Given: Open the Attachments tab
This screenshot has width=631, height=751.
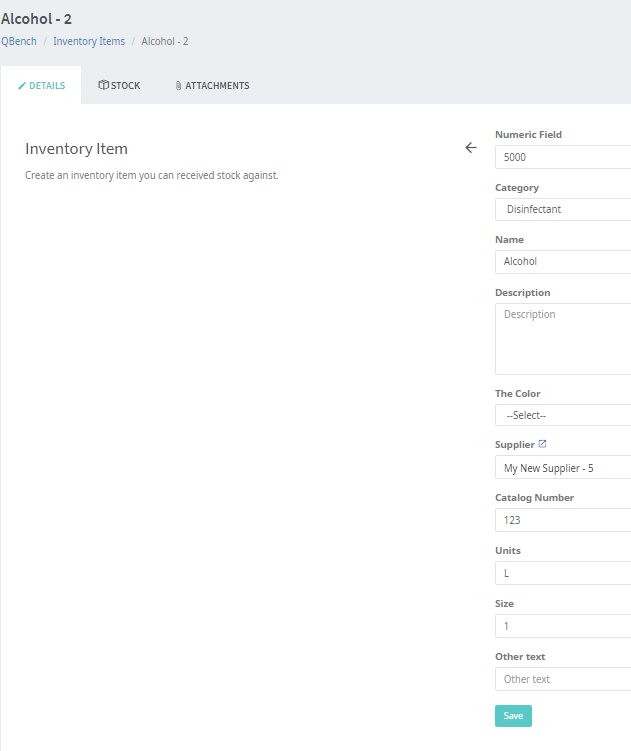Looking at the screenshot, I should click(x=211, y=86).
